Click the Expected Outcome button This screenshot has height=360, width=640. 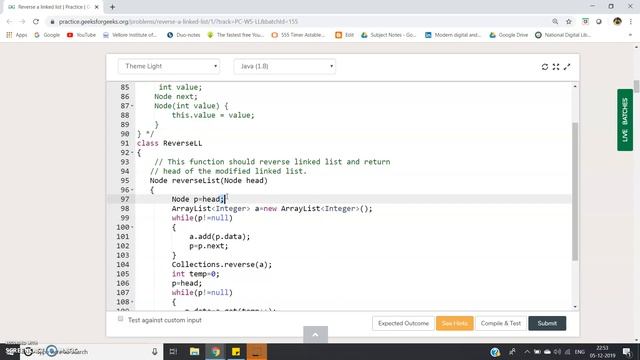coord(403,323)
